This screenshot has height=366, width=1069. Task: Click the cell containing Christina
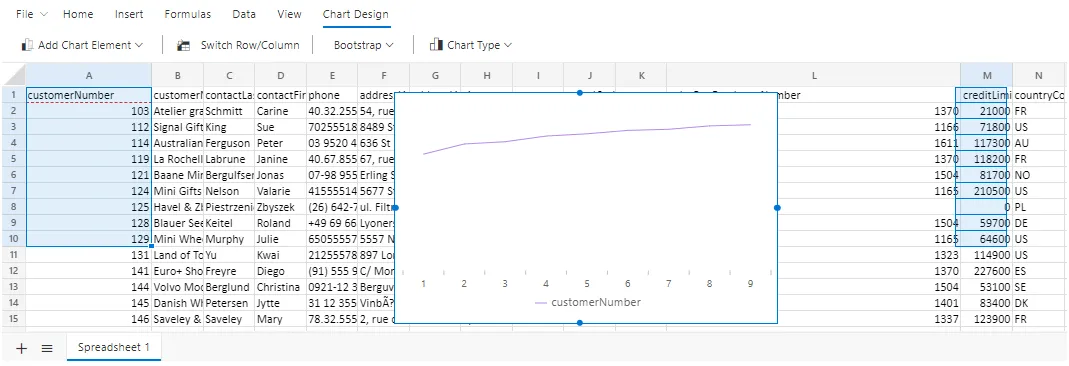[x=280, y=287]
